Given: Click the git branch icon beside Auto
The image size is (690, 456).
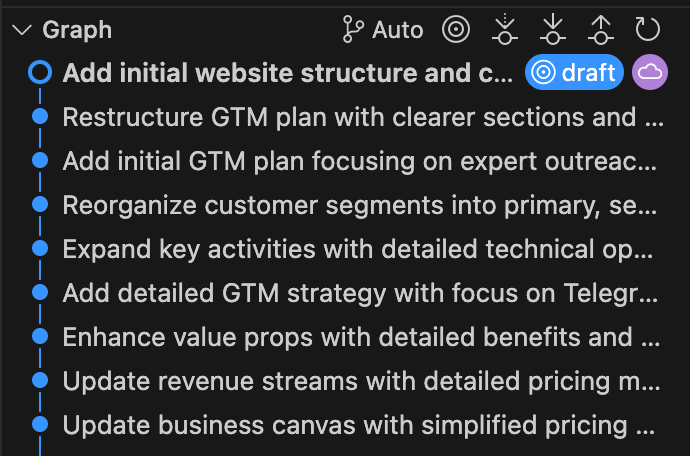Looking at the screenshot, I should (353, 29).
